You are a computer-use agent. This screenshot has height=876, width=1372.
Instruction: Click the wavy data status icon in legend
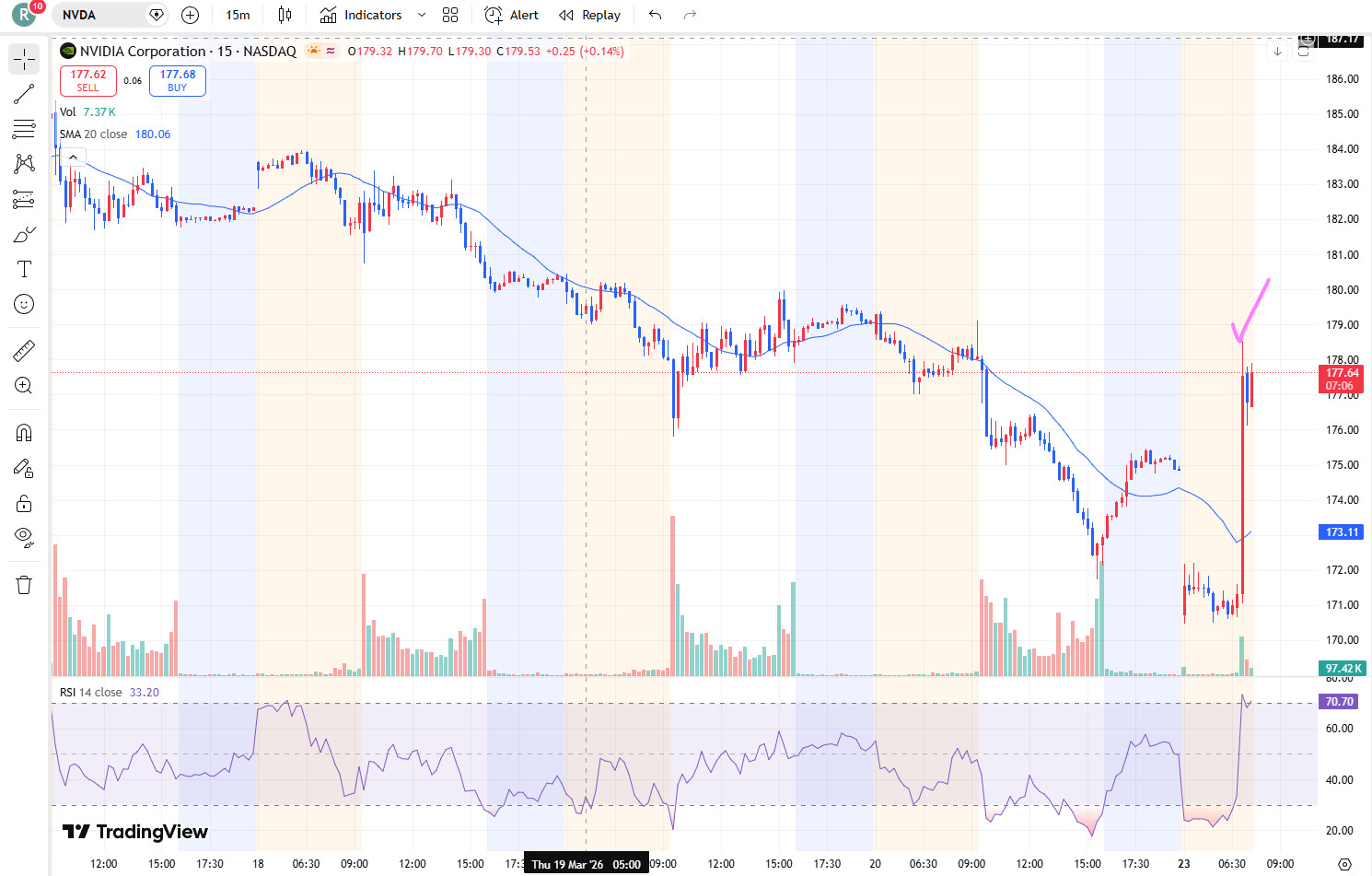[x=331, y=51]
